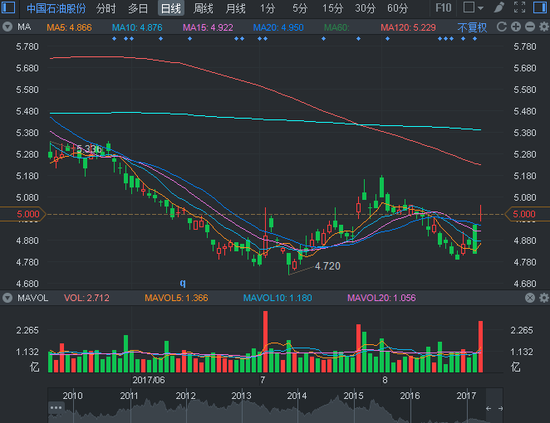Enter fullscreen chart mode

[x=519, y=7]
